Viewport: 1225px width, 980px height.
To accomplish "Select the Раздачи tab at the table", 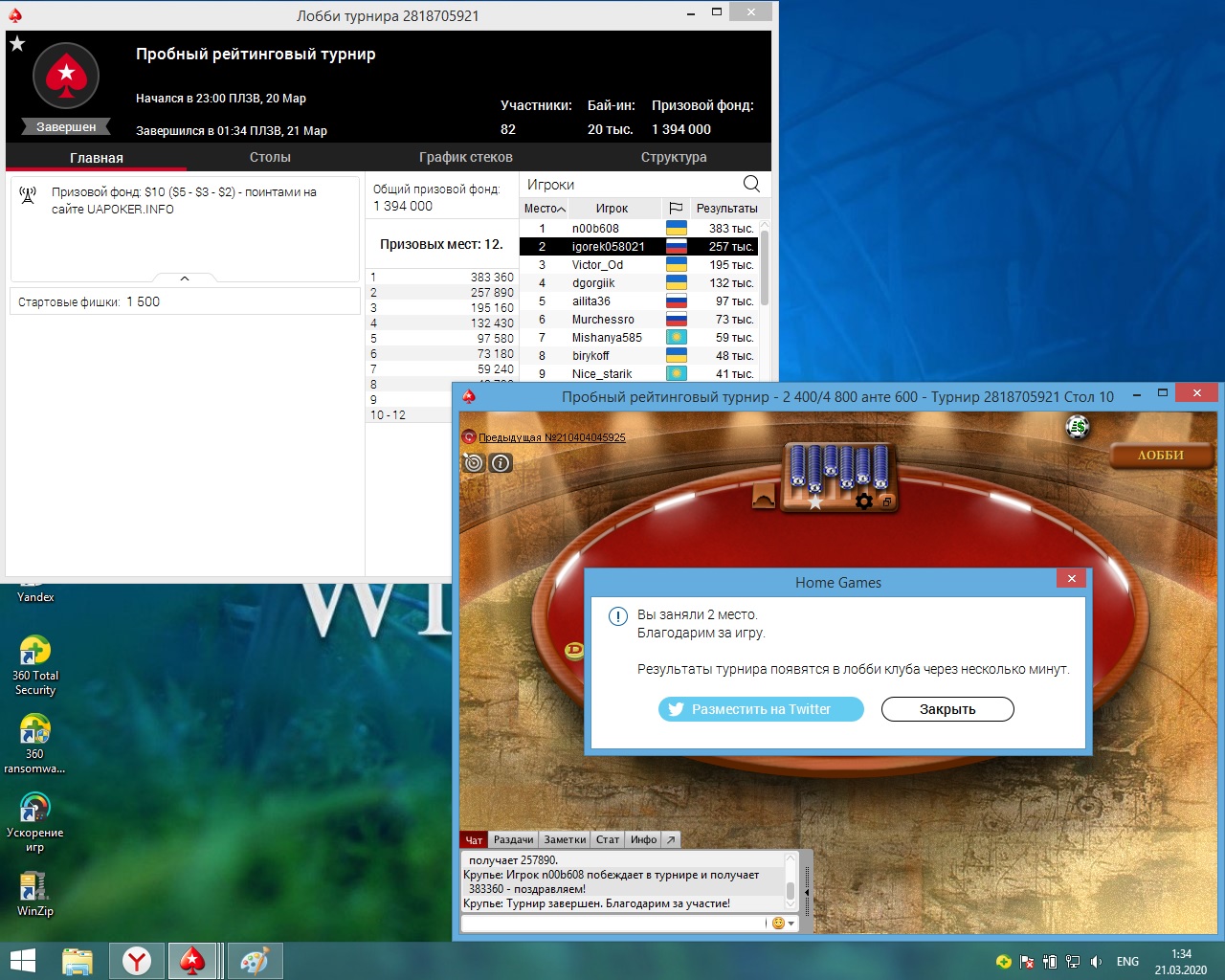I will pyautogui.click(x=514, y=839).
